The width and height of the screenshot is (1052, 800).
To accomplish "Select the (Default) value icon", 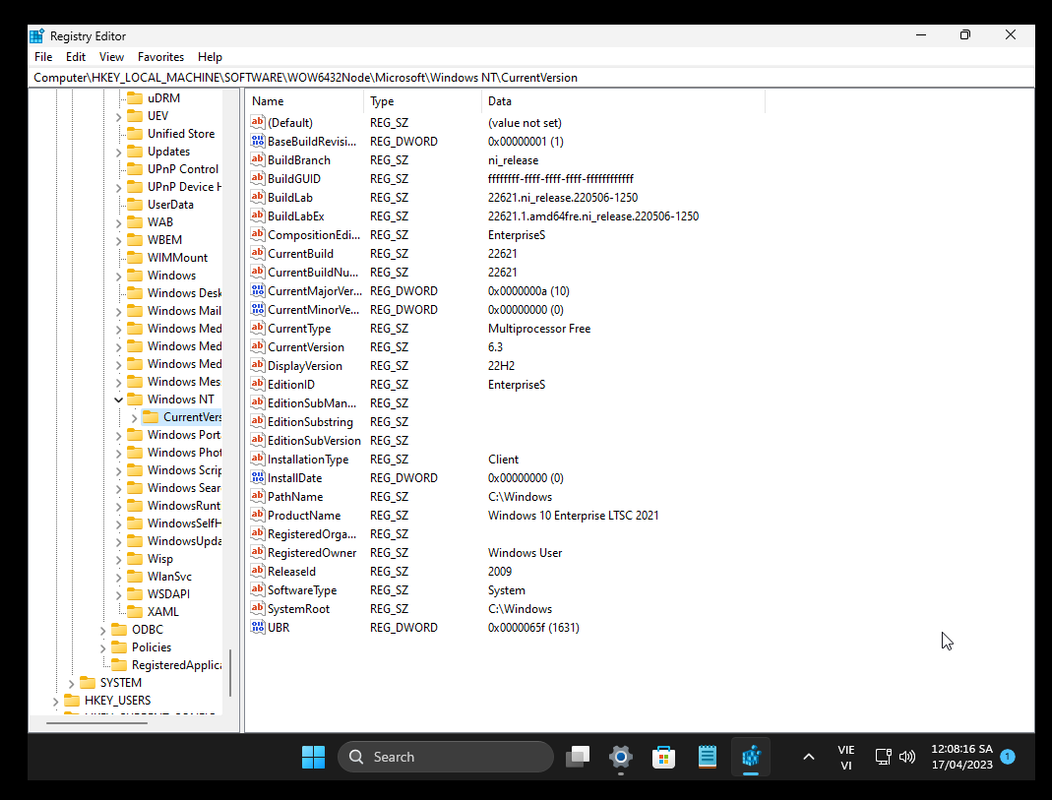I will tap(258, 122).
